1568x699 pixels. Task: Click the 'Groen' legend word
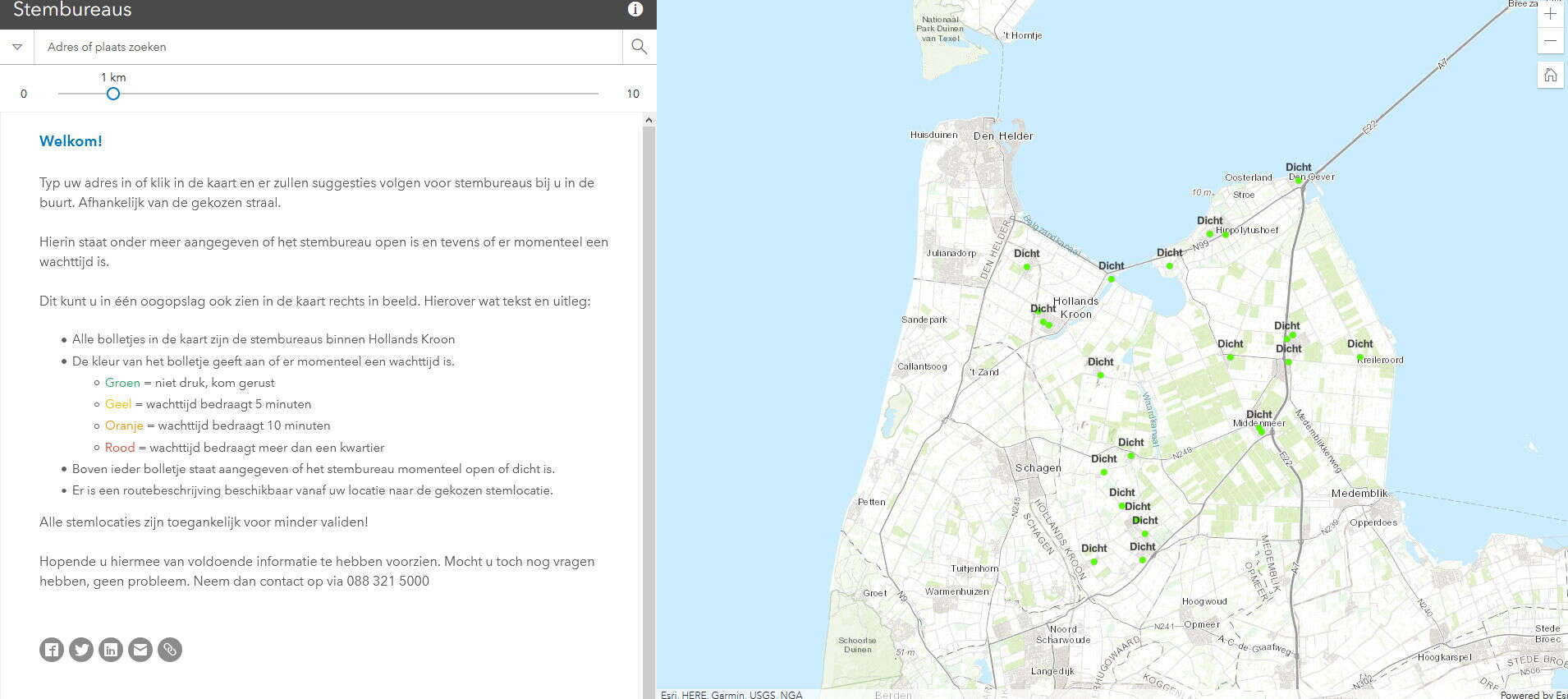click(122, 383)
